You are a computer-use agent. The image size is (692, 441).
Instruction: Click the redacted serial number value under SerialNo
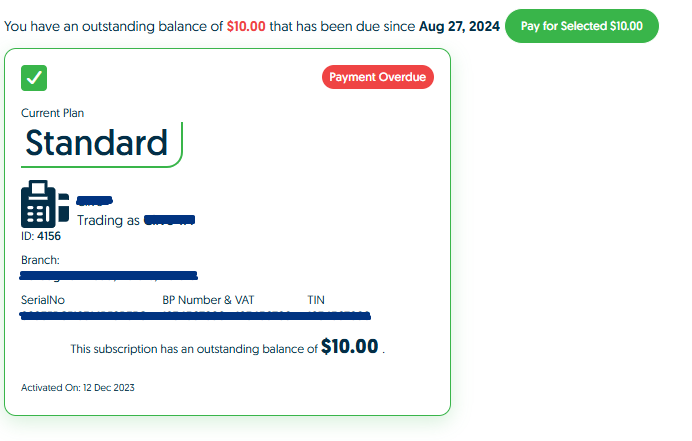(x=82, y=314)
